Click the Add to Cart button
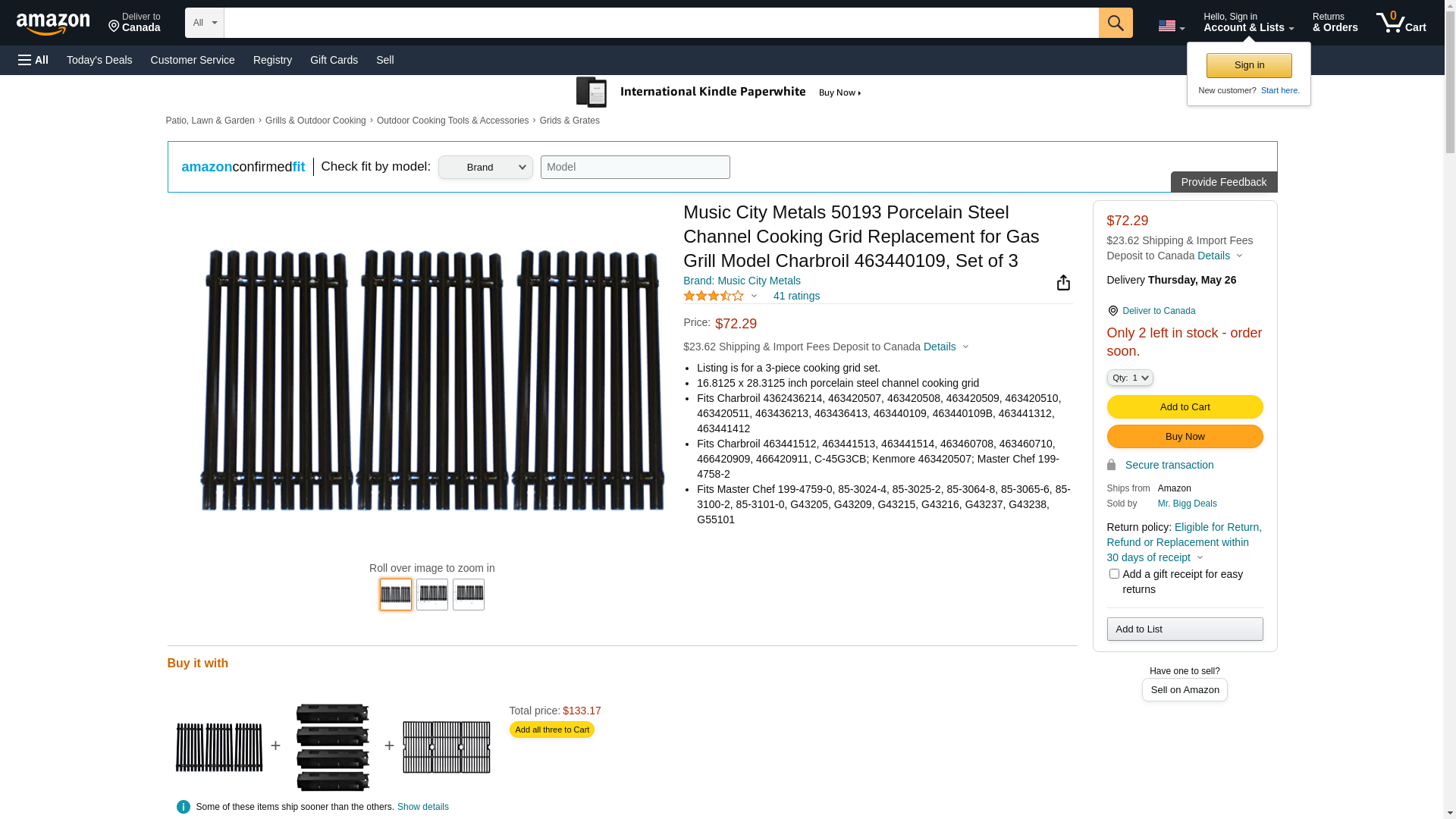 1185,407
